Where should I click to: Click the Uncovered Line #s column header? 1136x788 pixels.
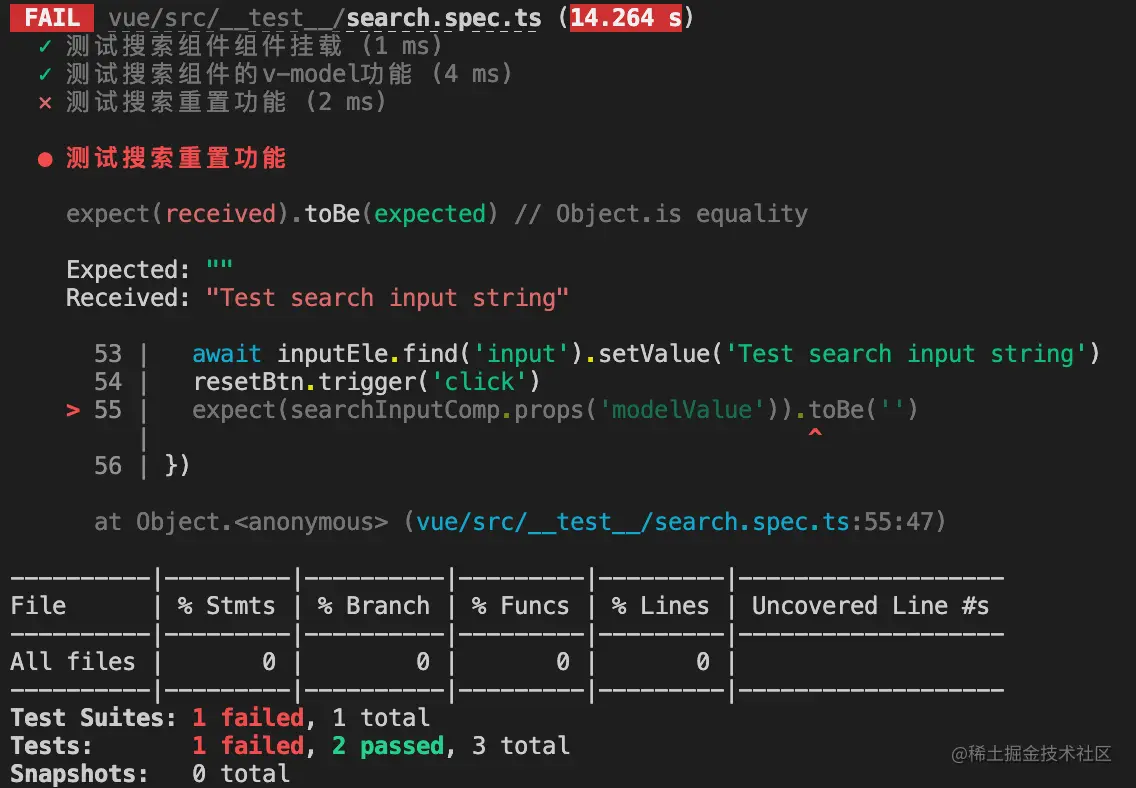tap(870, 605)
